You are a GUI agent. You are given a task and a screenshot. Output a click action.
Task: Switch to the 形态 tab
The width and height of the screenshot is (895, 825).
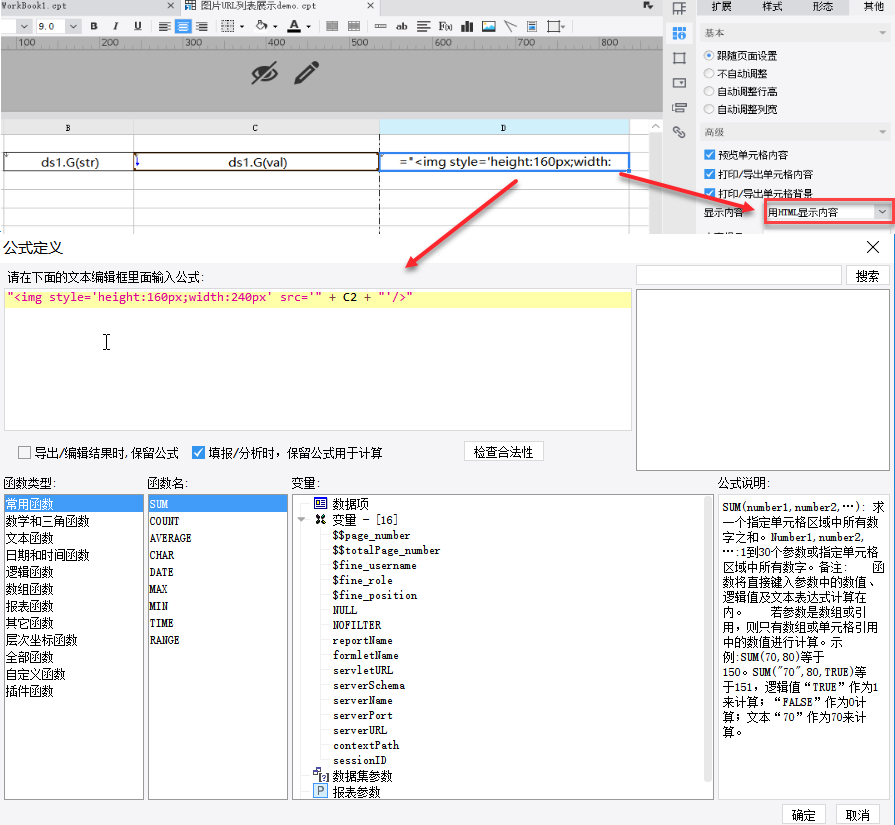tap(823, 7)
